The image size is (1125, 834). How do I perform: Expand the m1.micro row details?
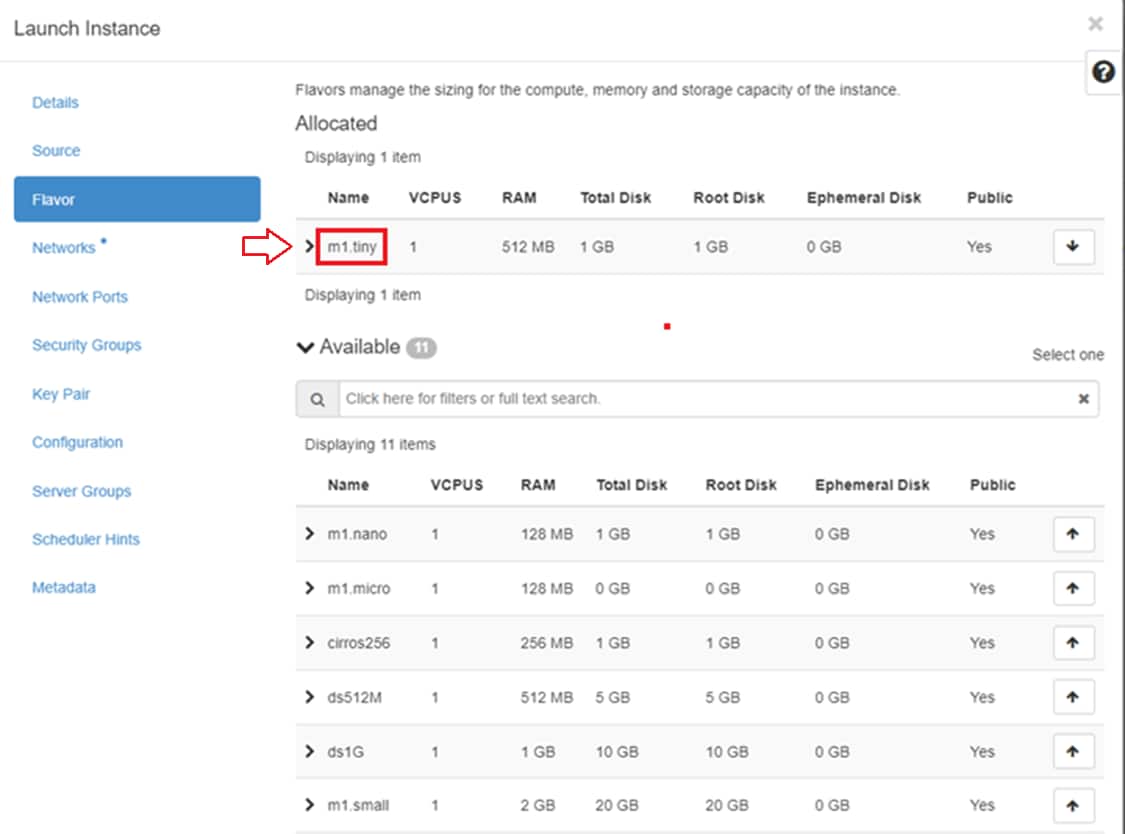click(309, 588)
